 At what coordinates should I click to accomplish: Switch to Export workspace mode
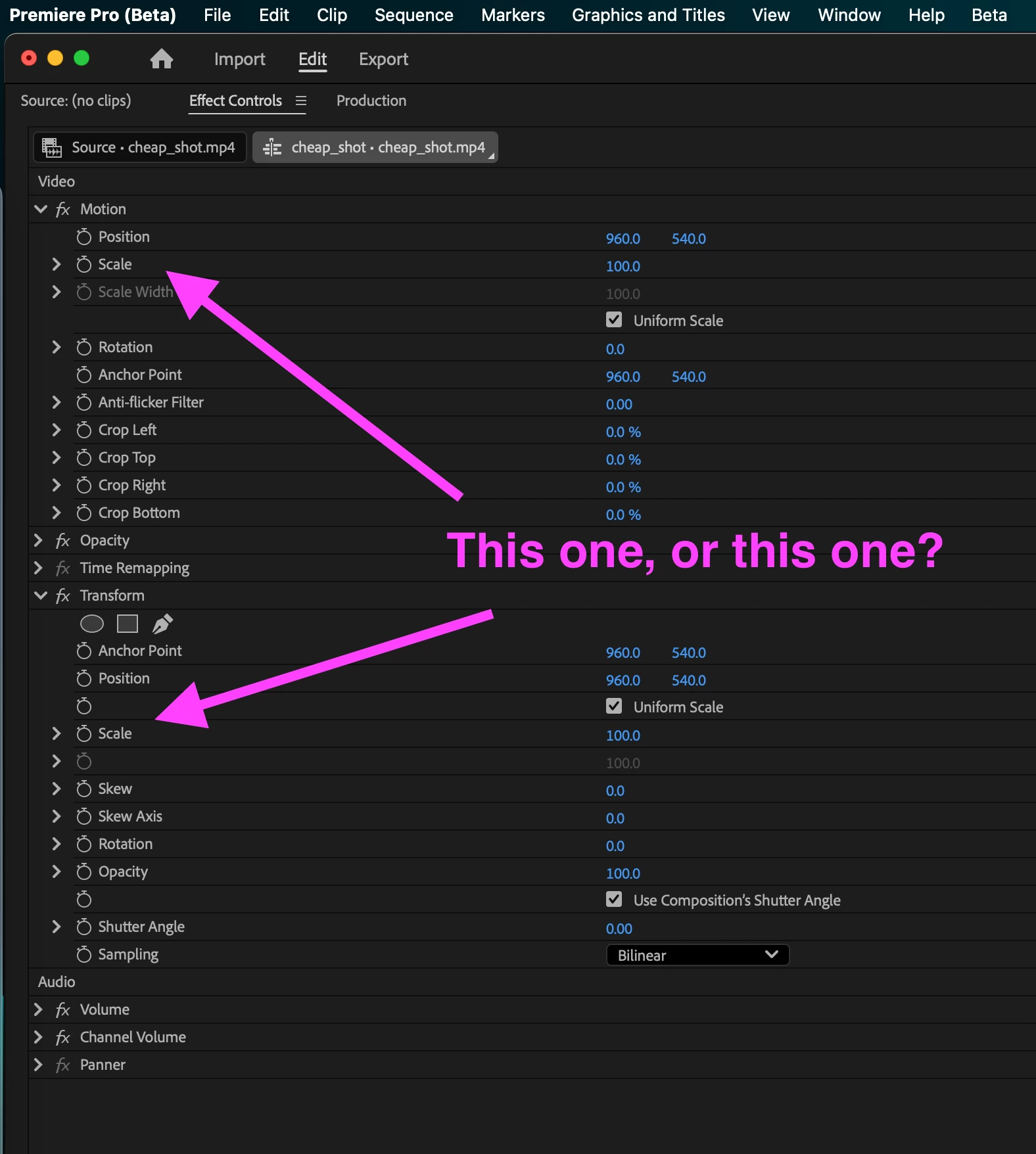[x=383, y=59]
